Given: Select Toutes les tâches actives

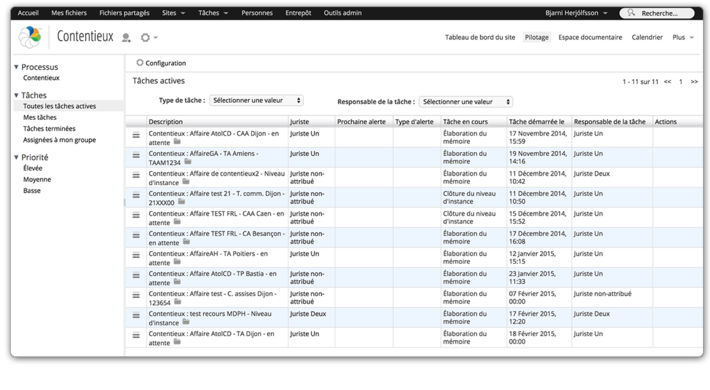Looking at the screenshot, I should tap(68, 106).
